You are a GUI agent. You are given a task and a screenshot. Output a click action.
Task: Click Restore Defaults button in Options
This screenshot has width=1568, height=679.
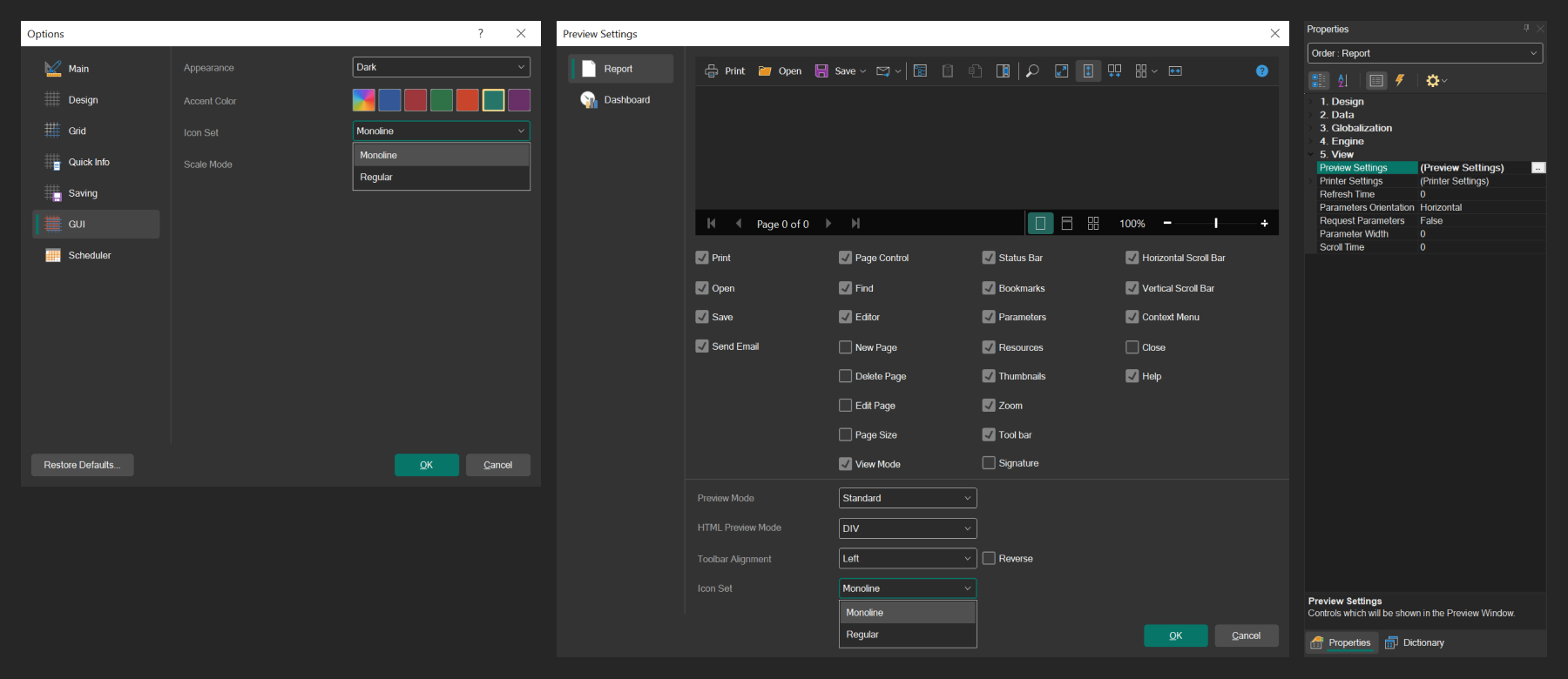83,465
